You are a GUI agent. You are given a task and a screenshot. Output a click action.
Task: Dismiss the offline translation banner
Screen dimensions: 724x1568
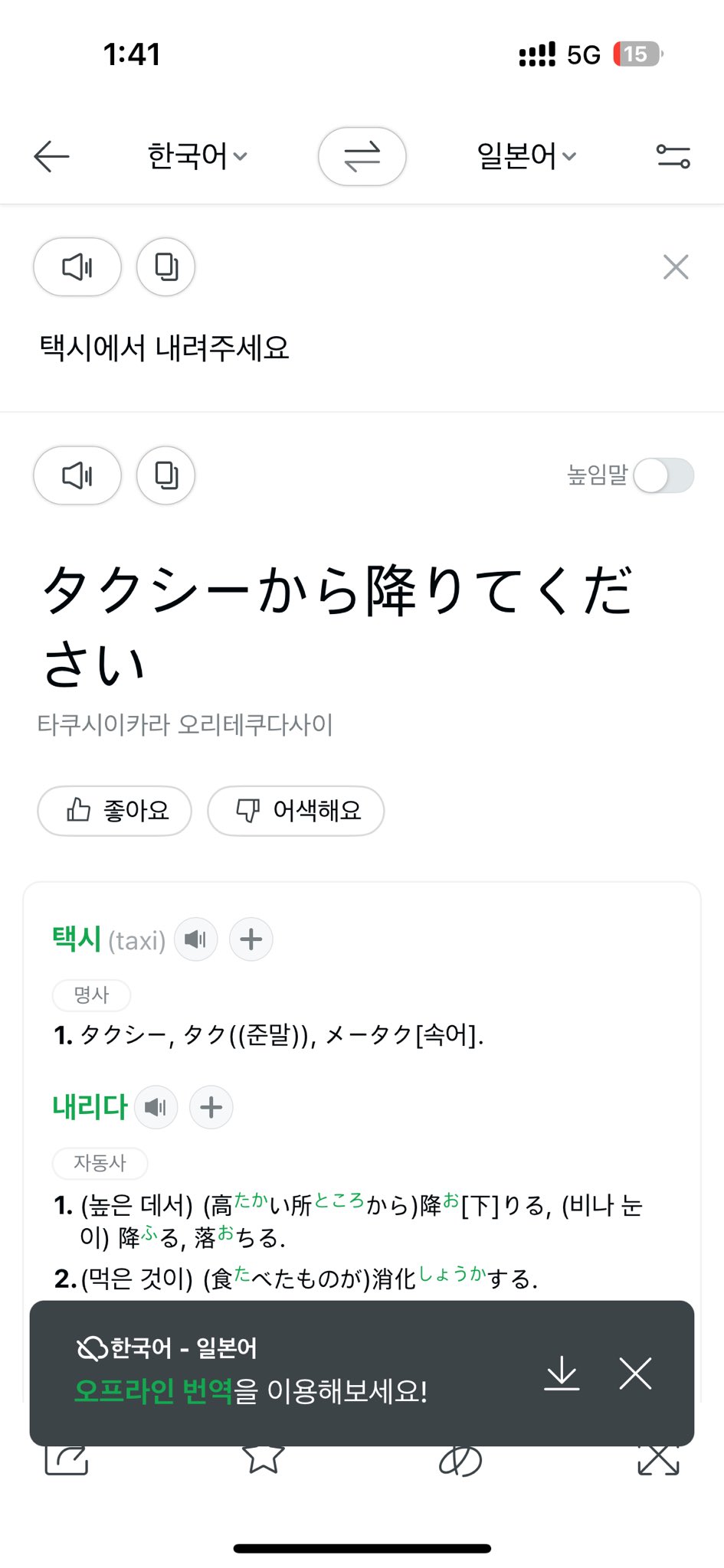point(635,1373)
